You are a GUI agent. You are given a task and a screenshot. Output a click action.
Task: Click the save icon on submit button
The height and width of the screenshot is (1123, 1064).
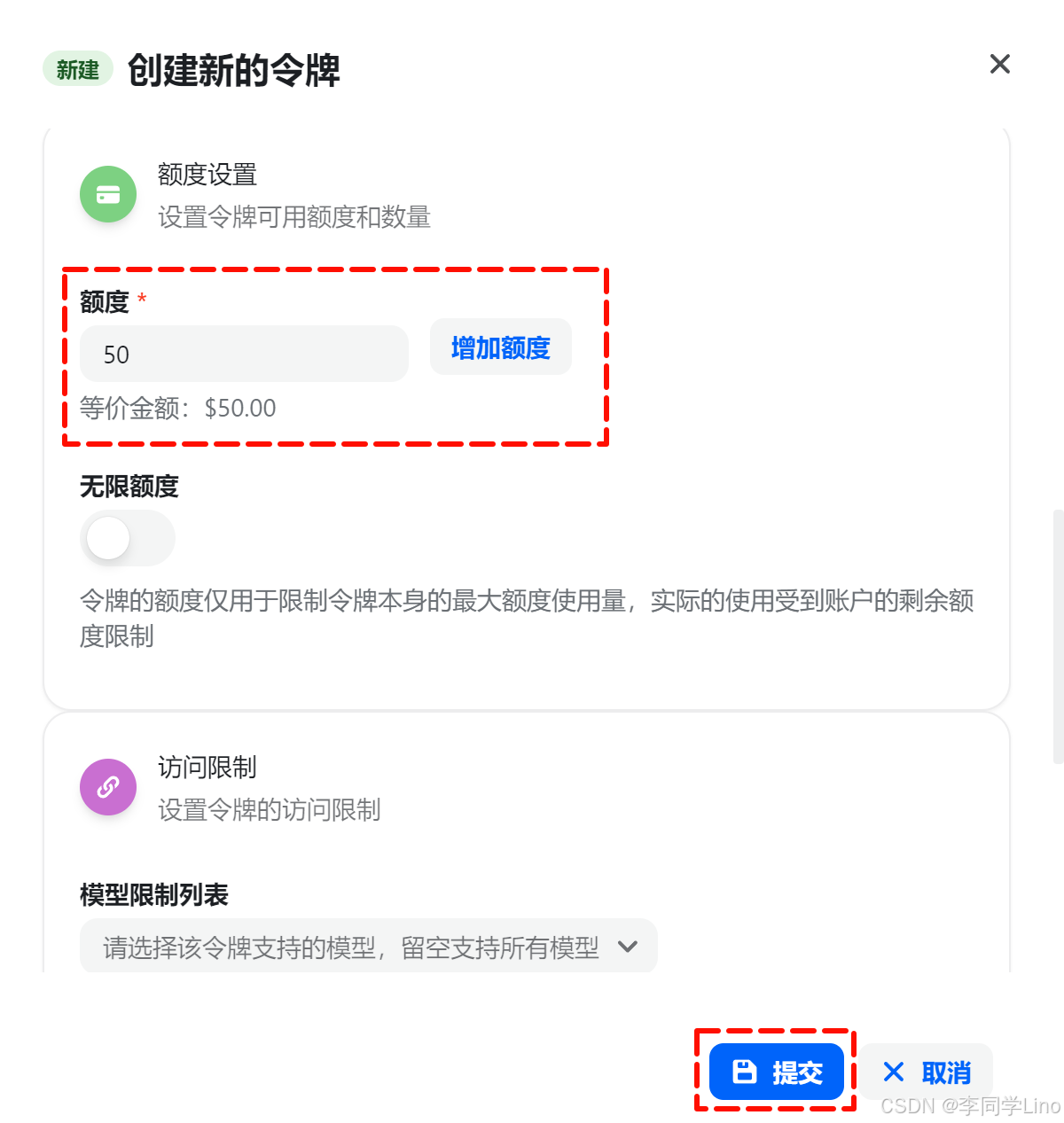pyautogui.click(x=745, y=1072)
